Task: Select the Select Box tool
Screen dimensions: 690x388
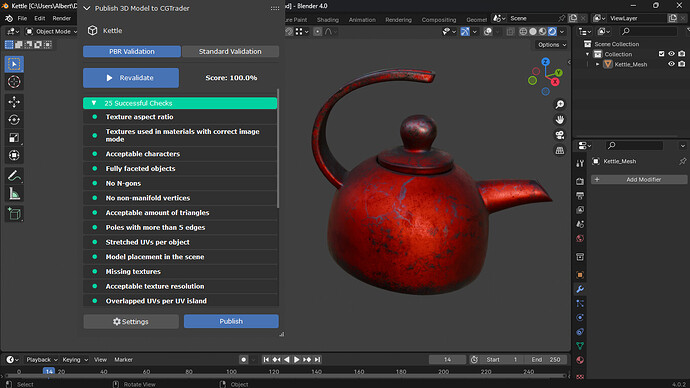Action: pyautogui.click(x=14, y=64)
